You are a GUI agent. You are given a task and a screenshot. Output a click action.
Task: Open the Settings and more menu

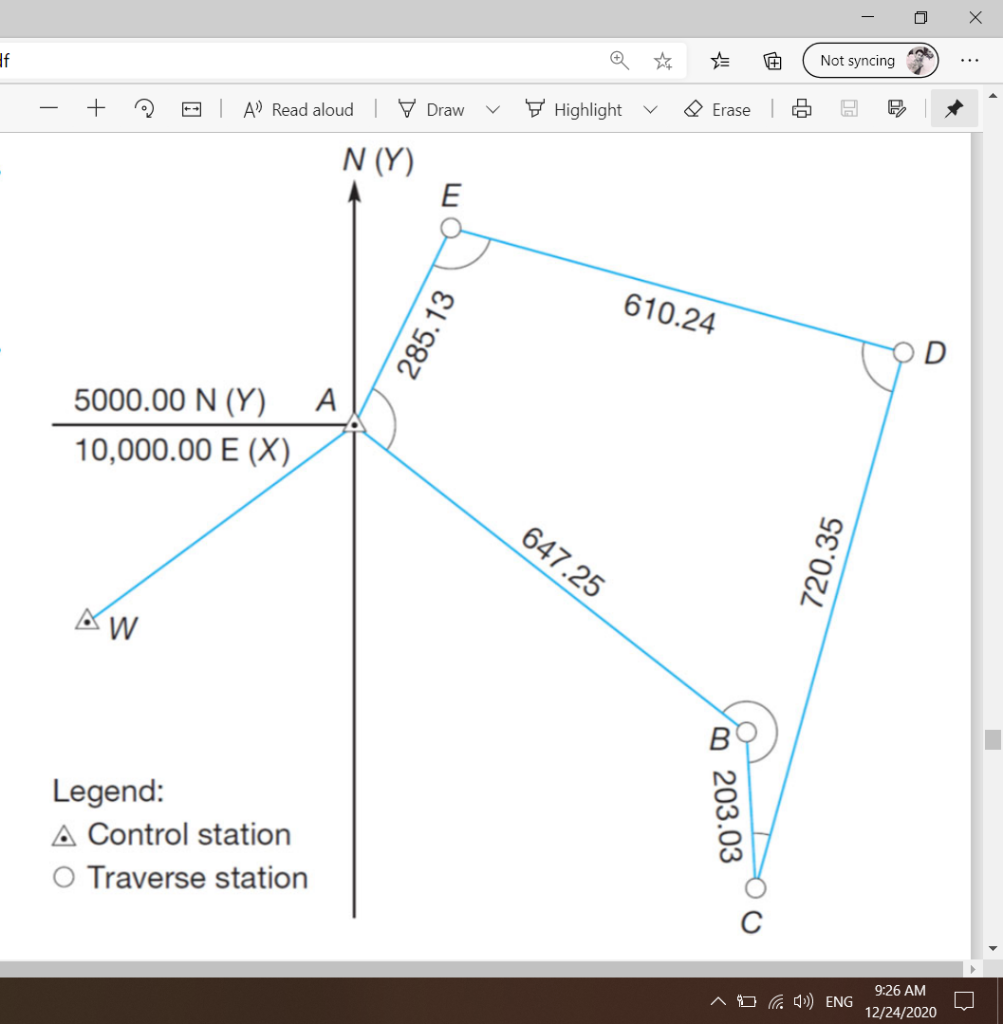click(969, 60)
